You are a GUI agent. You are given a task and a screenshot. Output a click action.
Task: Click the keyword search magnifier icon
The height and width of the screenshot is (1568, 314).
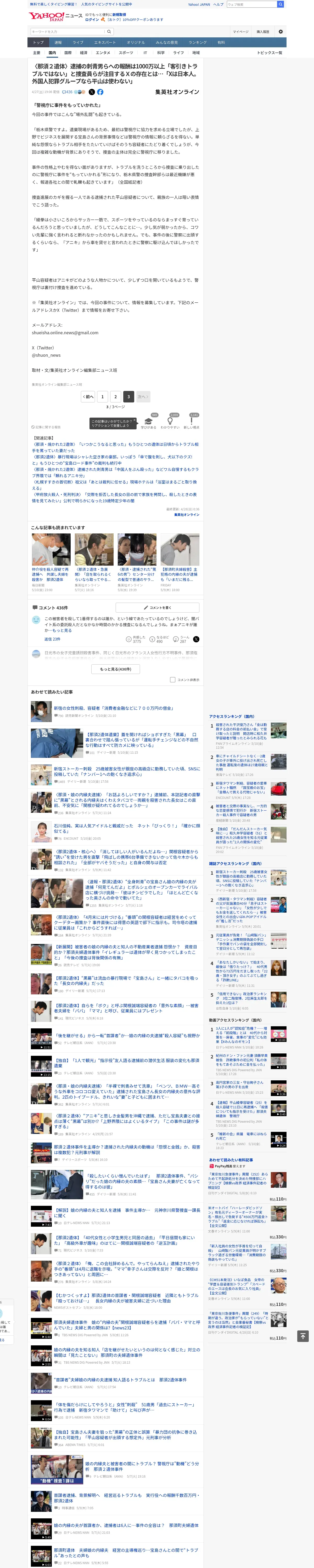[109, 32]
